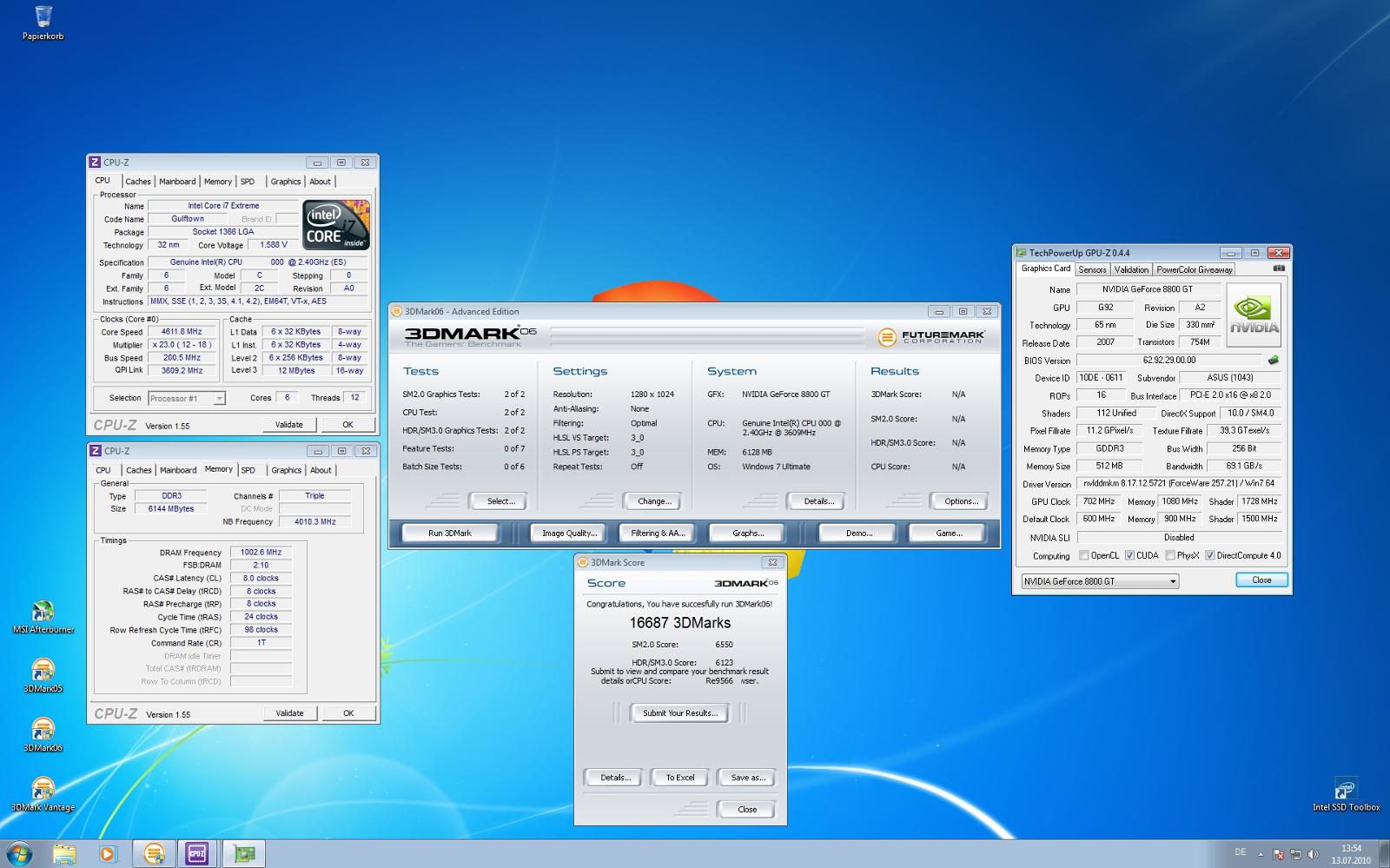The image size is (1390, 868).
Task: Click Details button in 3DMark Score window
Action: (616, 778)
